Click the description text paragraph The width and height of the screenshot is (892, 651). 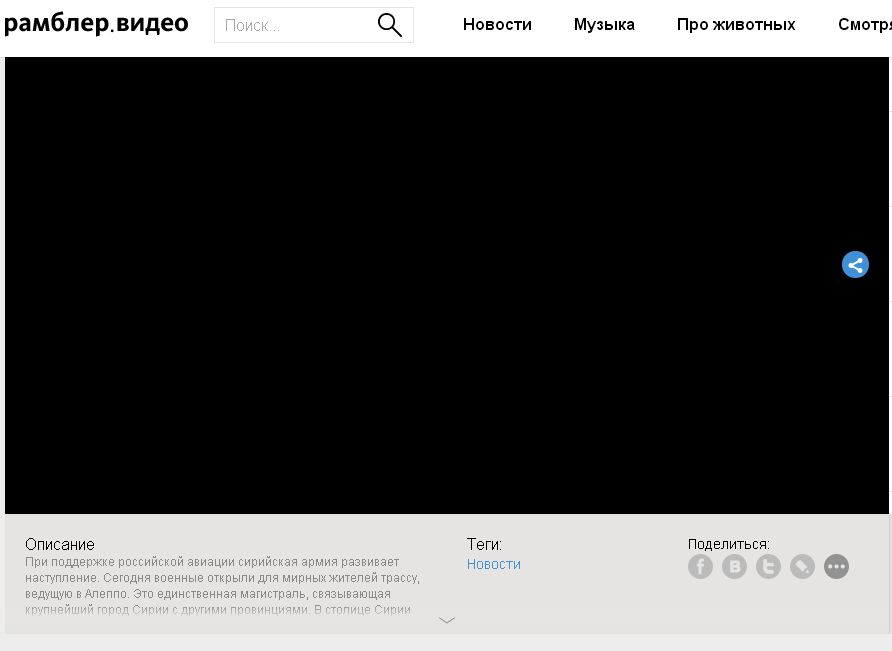[220, 585]
